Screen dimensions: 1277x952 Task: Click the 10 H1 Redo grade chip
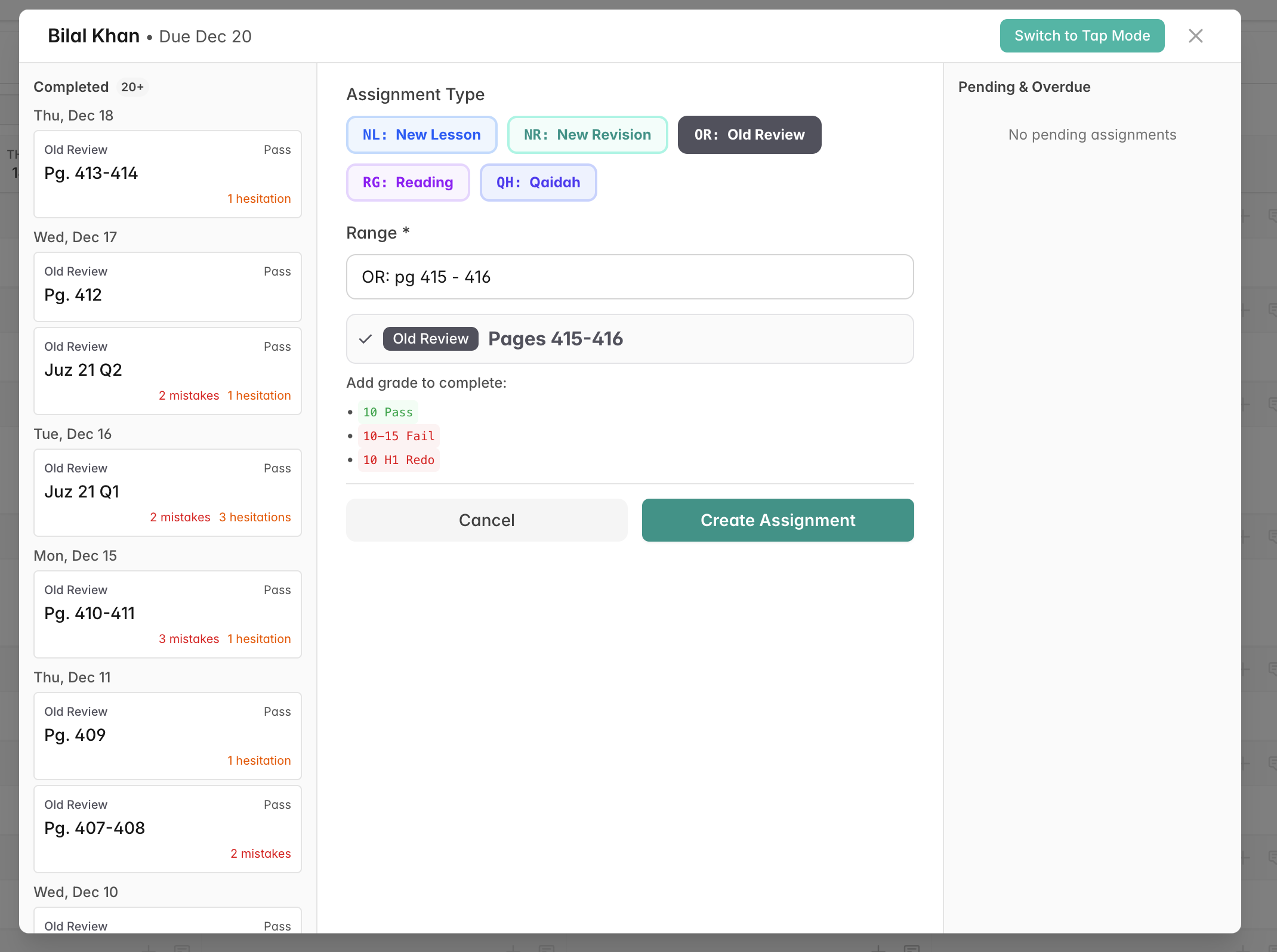pyautogui.click(x=399, y=459)
